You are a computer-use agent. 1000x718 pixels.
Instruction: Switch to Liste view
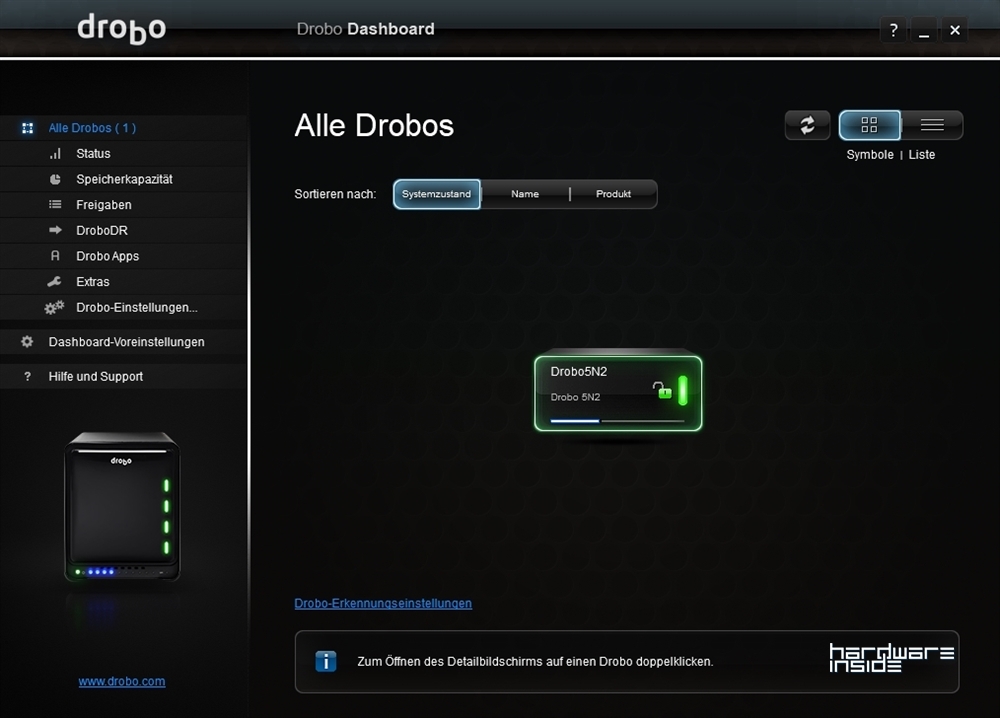coord(932,125)
